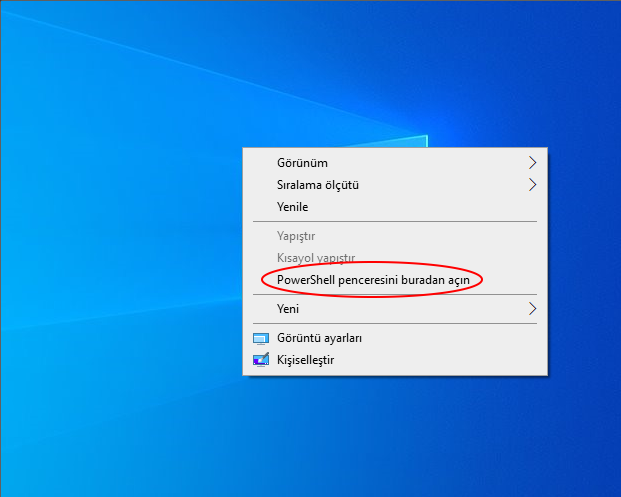This screenshot has height=497, width=621.
Task: Open the Görünüm submenu
Action: tap(395, 163)
